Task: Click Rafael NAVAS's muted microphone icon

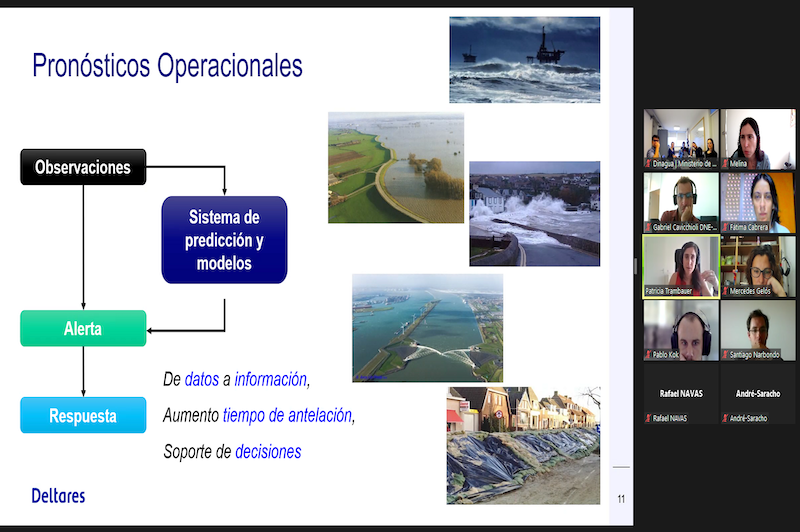Action: click(648, 418)
